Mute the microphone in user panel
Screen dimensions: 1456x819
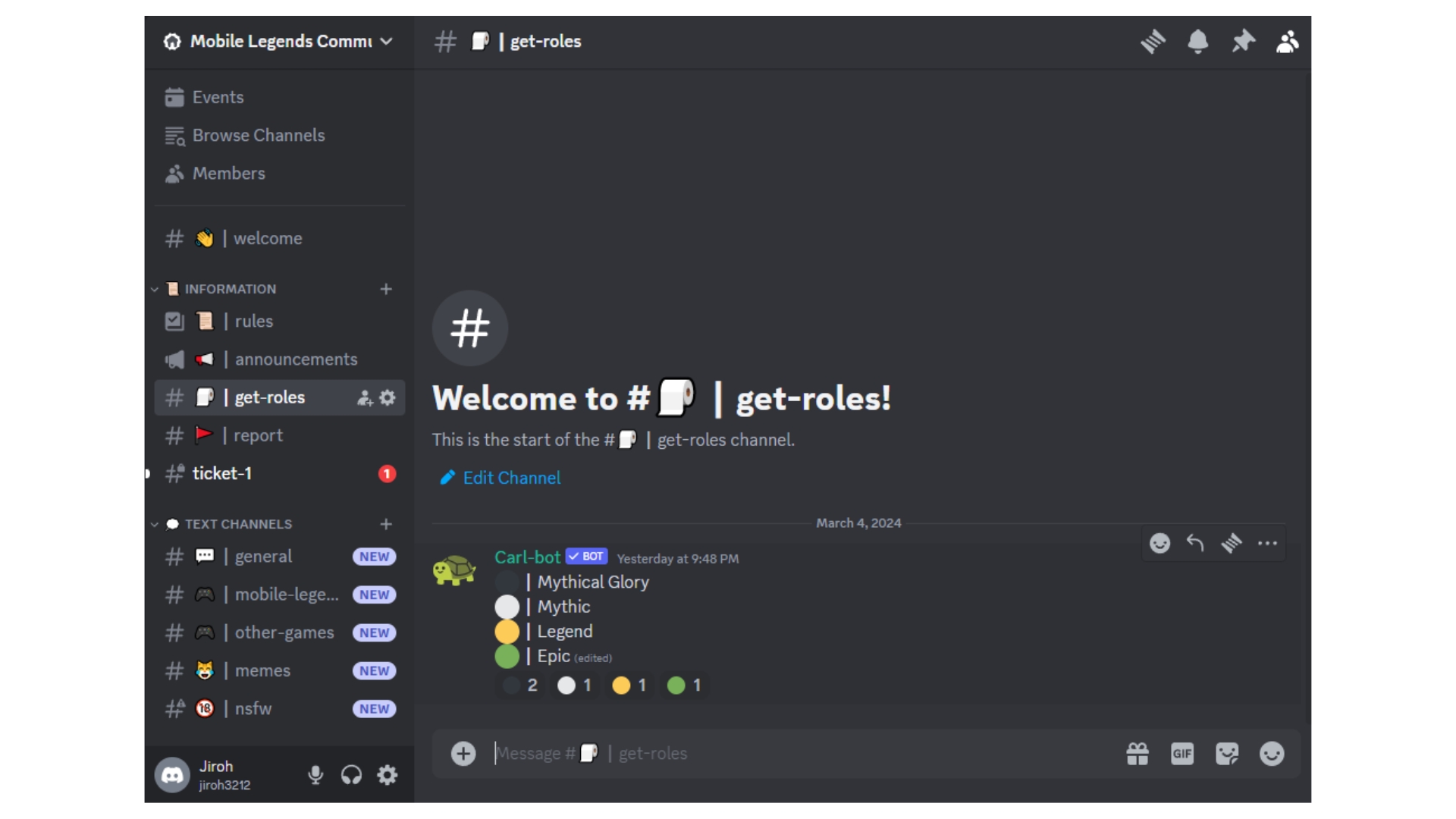coord(315,774)
